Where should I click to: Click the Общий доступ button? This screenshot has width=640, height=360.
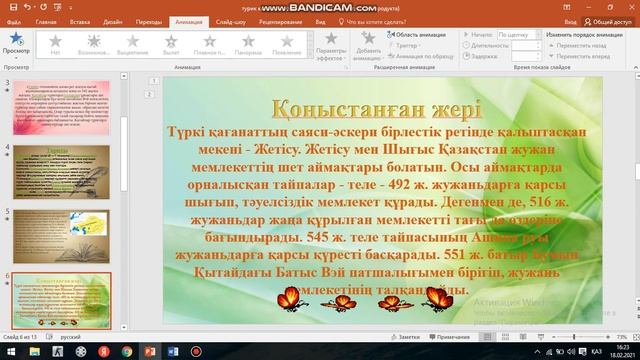607,22
